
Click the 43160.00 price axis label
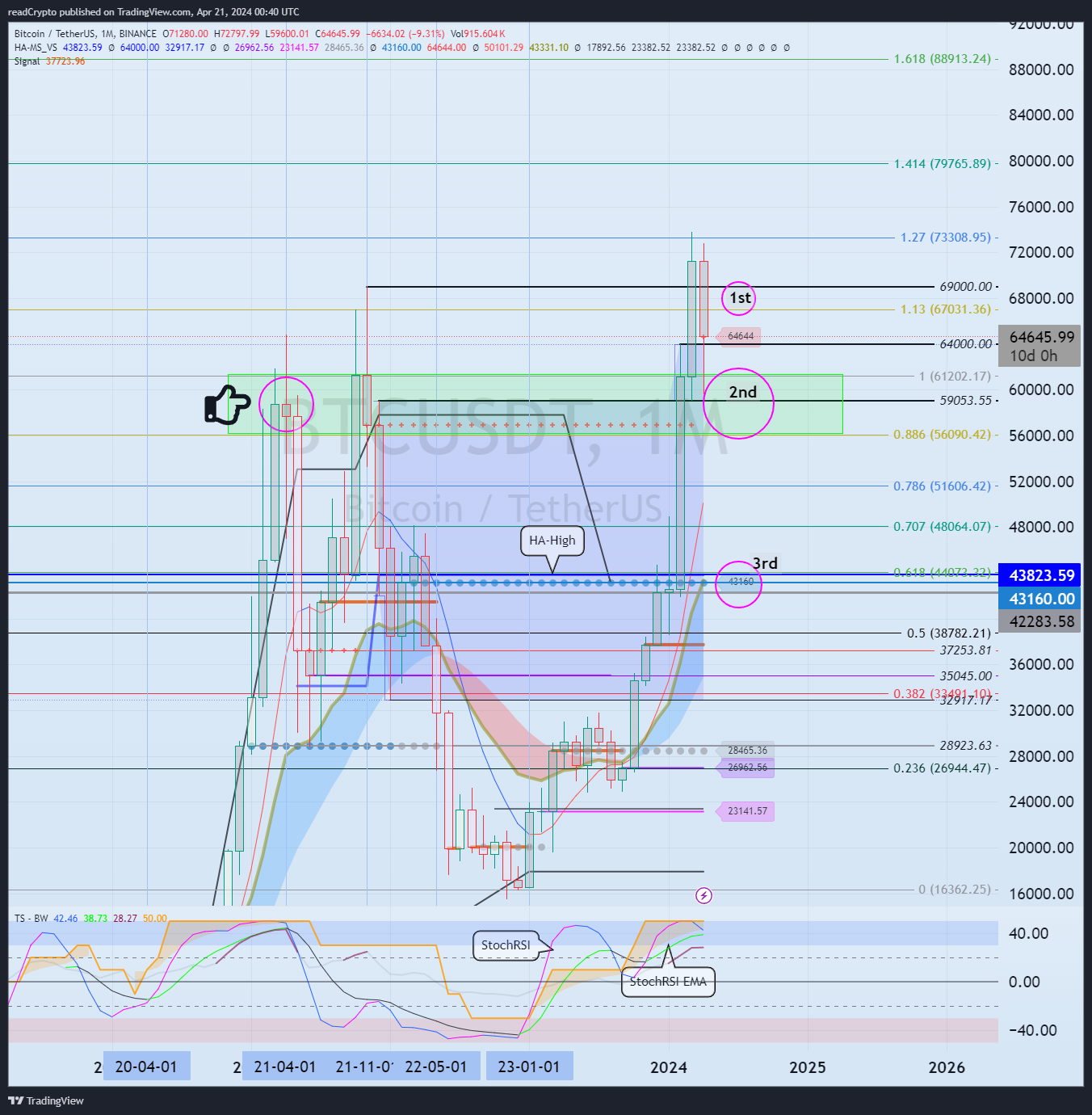(x=1039, y=599)
